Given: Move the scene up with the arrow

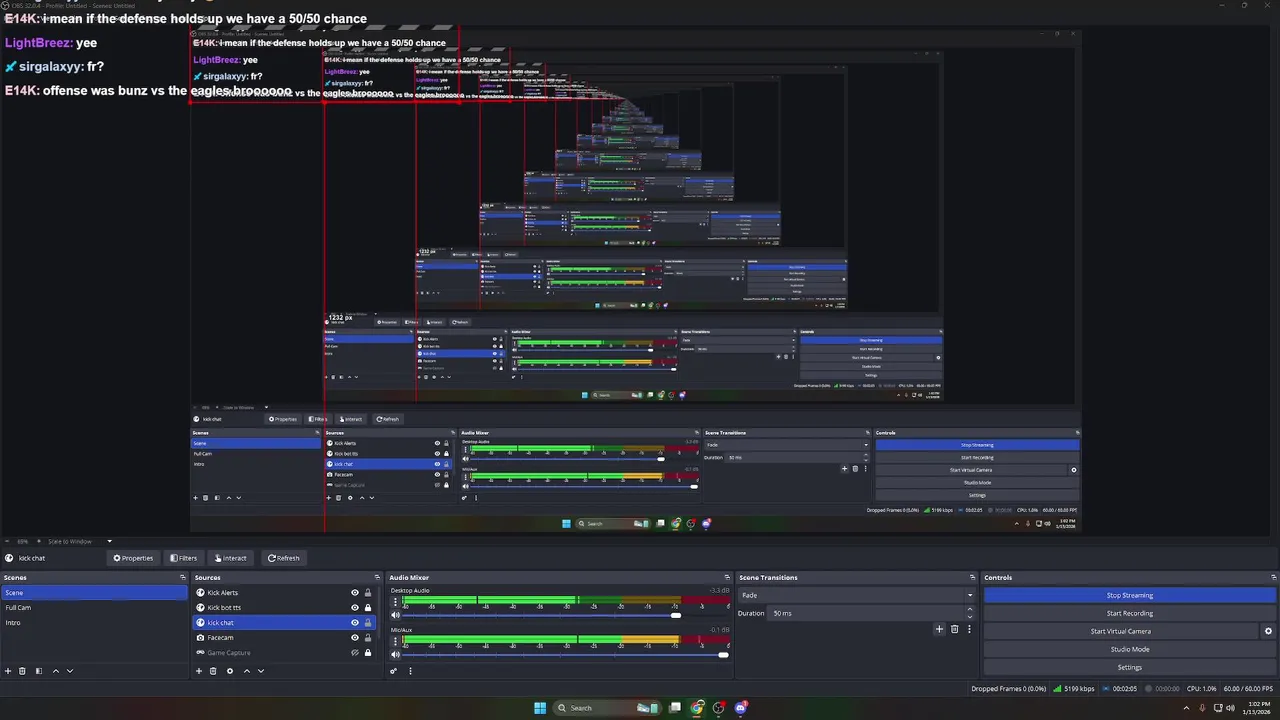Looking at the screenshot, I should [x=55, y=671].
